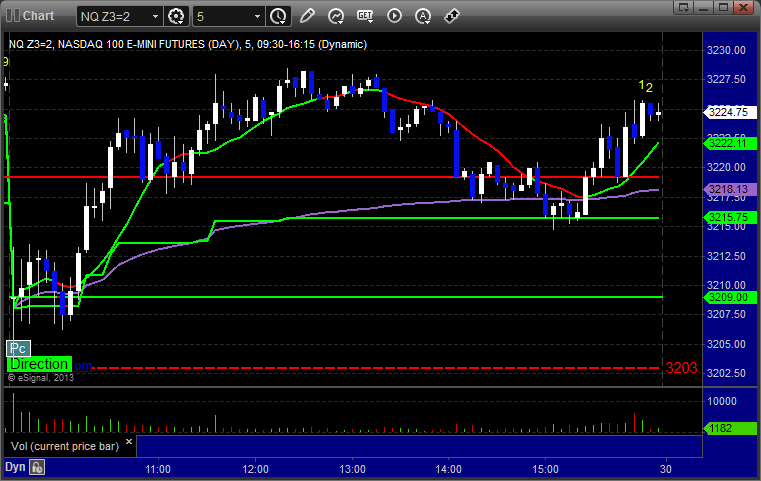Click the green 3209.00 price marker
This screenshot has height=481, width=761.
[729, 297]
